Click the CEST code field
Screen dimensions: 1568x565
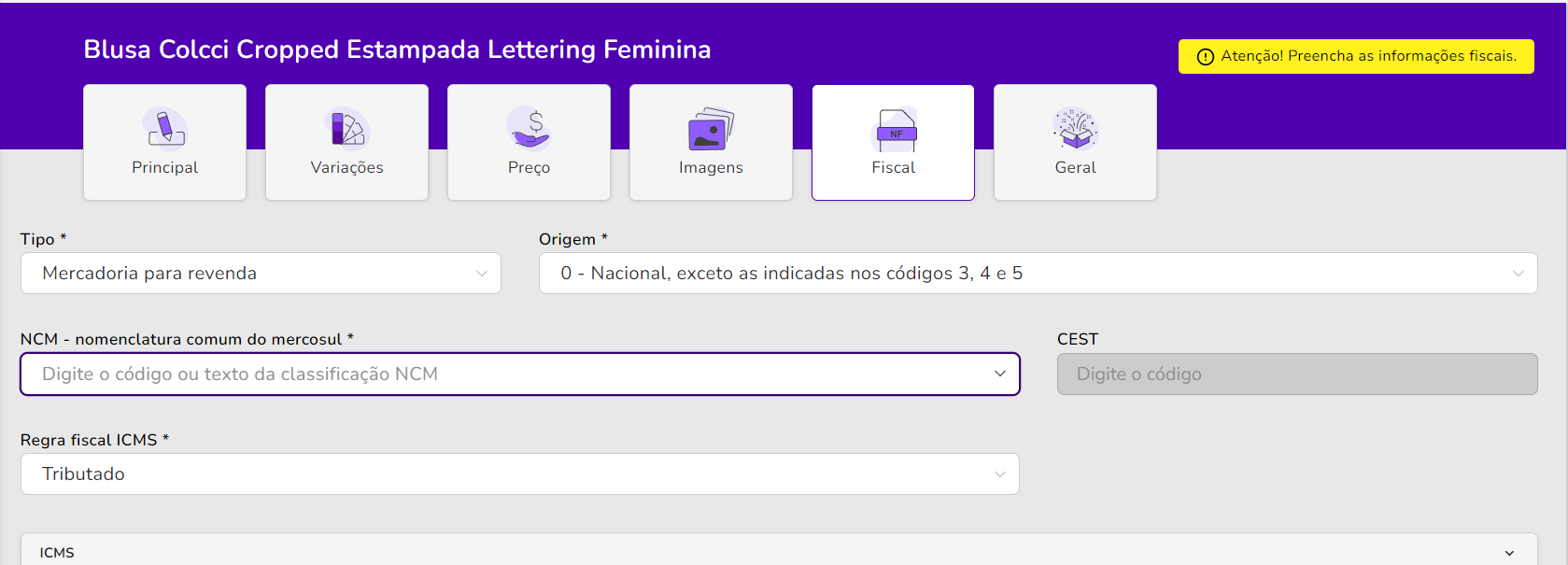click(x=1297, y=374)
